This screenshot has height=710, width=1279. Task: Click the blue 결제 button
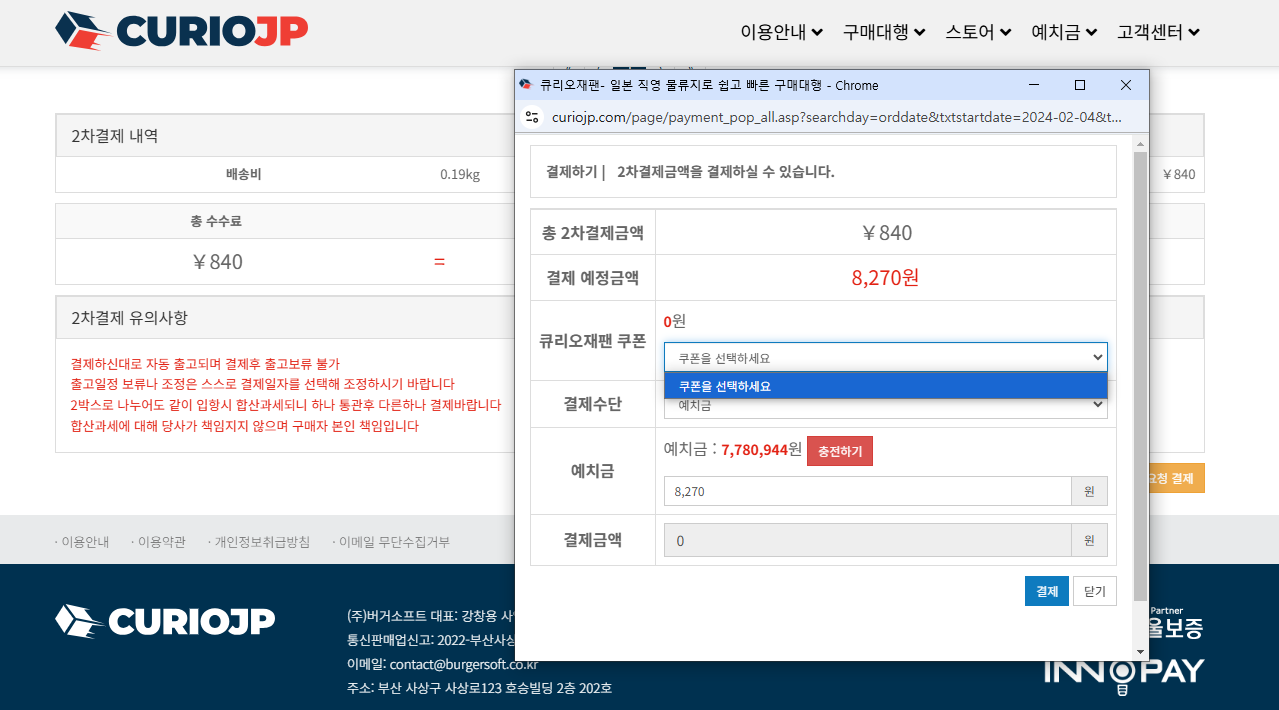tap(1047, 591)
